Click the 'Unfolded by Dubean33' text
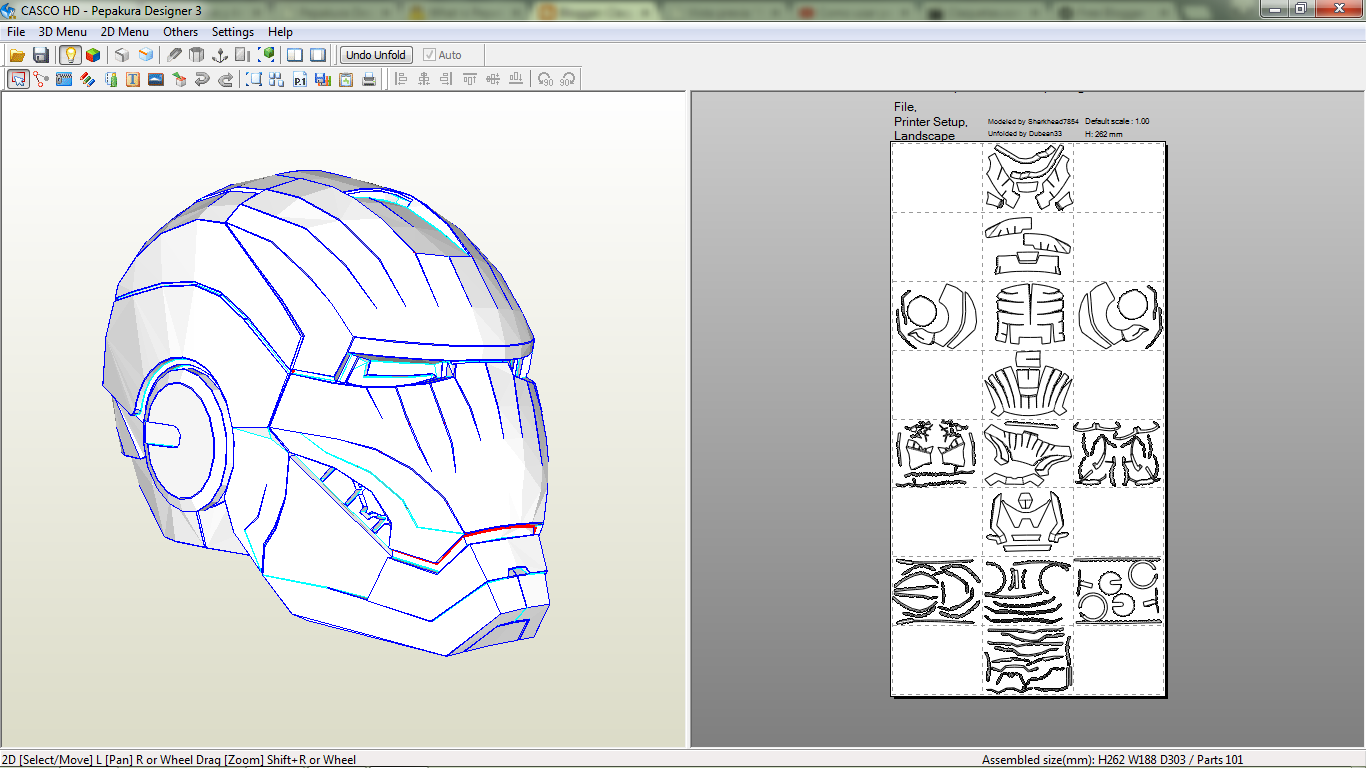 [1024, 133]
